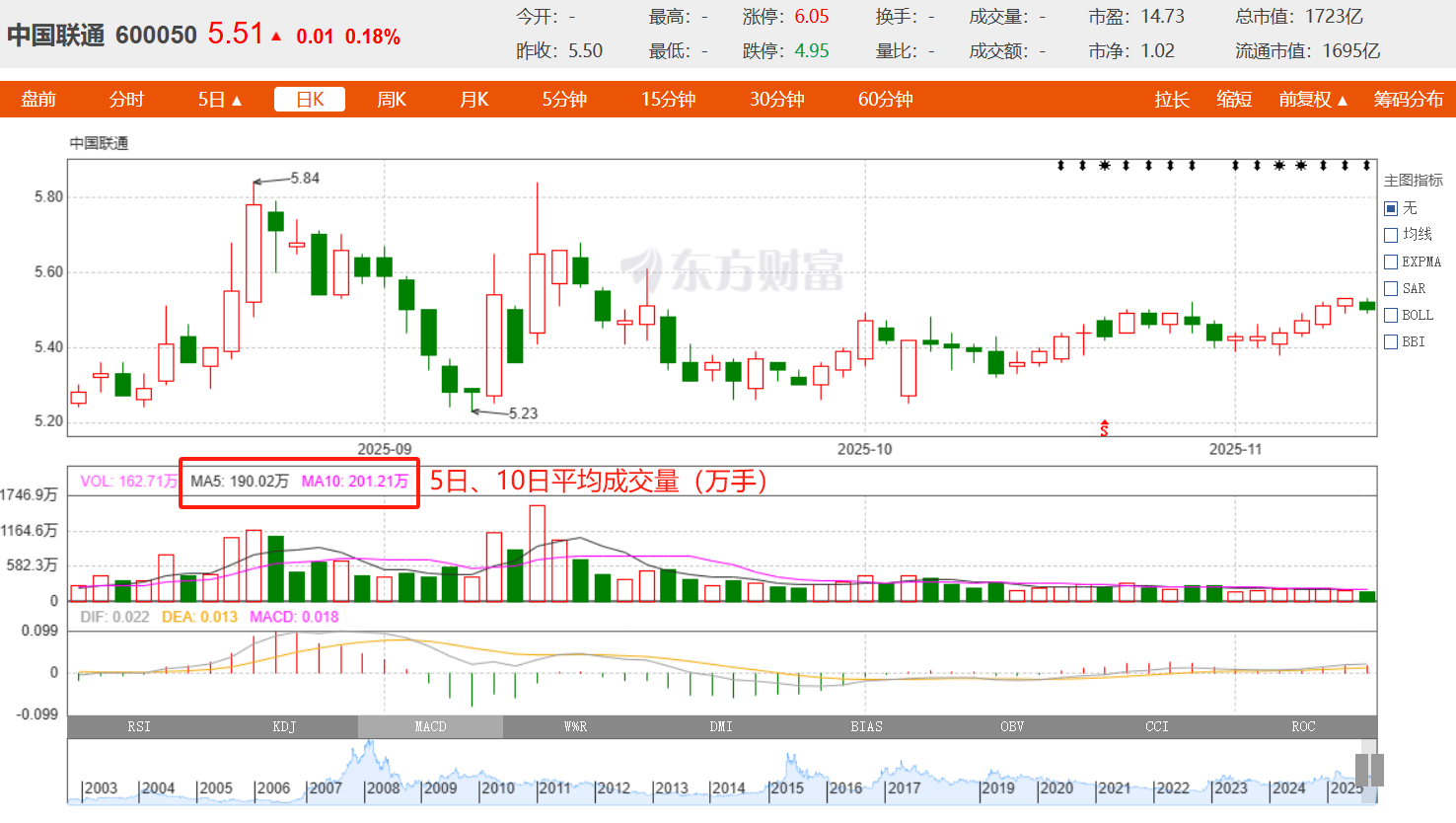Switch sub-chart to BIAS indicator

867,726
